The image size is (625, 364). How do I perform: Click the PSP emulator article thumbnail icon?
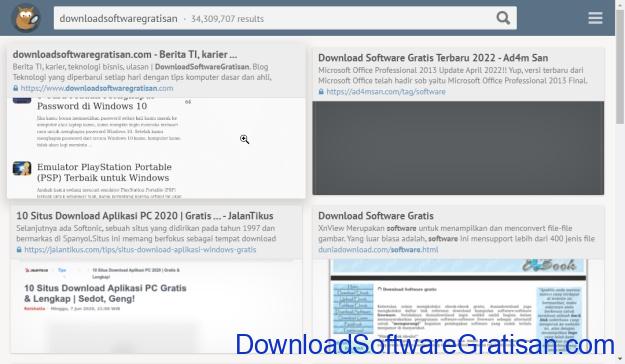pyautogui.click(x=22, y=168)
